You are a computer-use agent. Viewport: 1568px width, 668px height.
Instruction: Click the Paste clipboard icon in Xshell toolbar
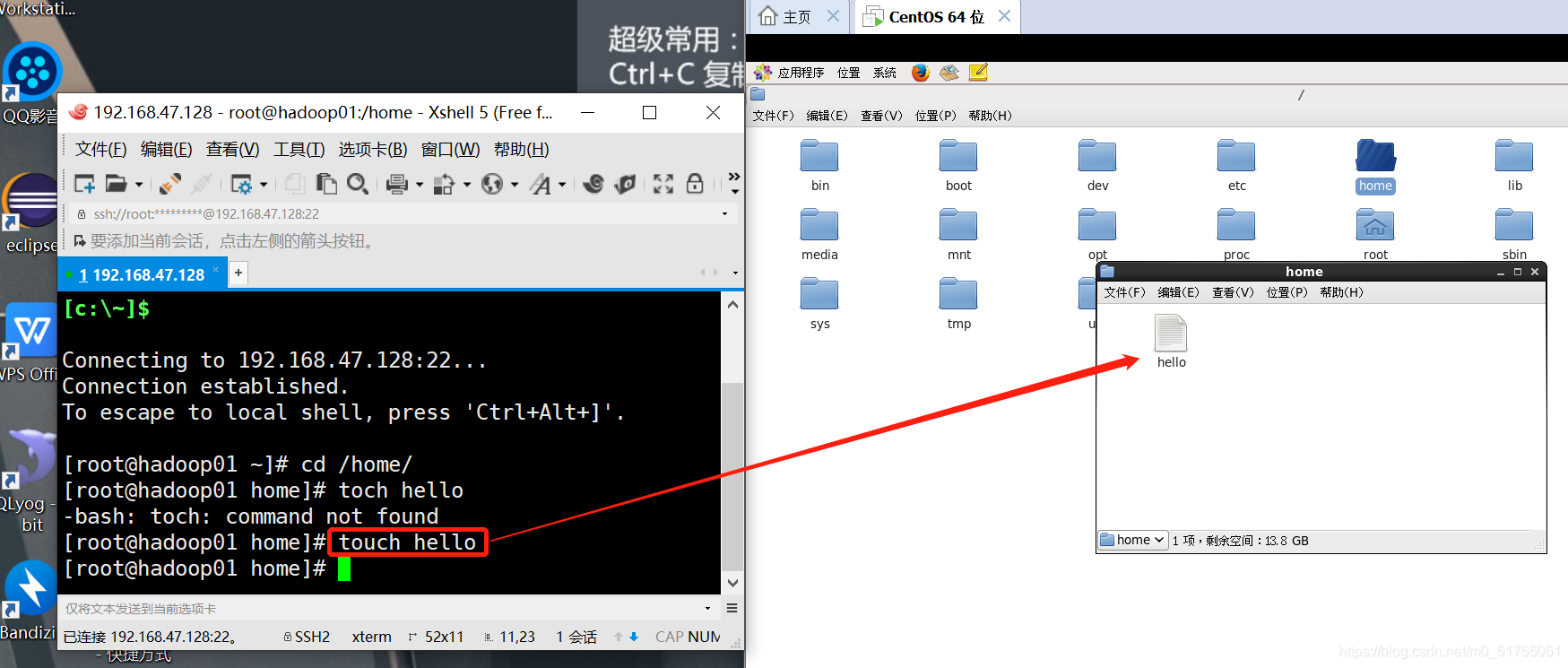[326, 184]
